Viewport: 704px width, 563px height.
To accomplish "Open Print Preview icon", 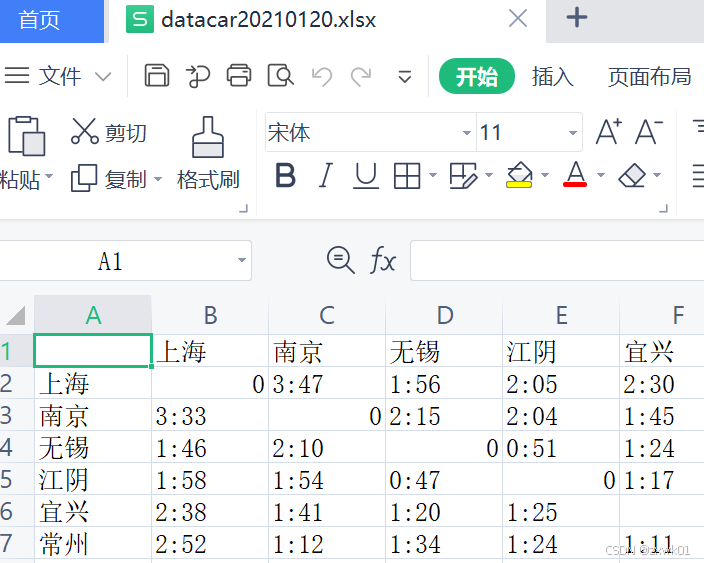I will click(x=281, y=75).
